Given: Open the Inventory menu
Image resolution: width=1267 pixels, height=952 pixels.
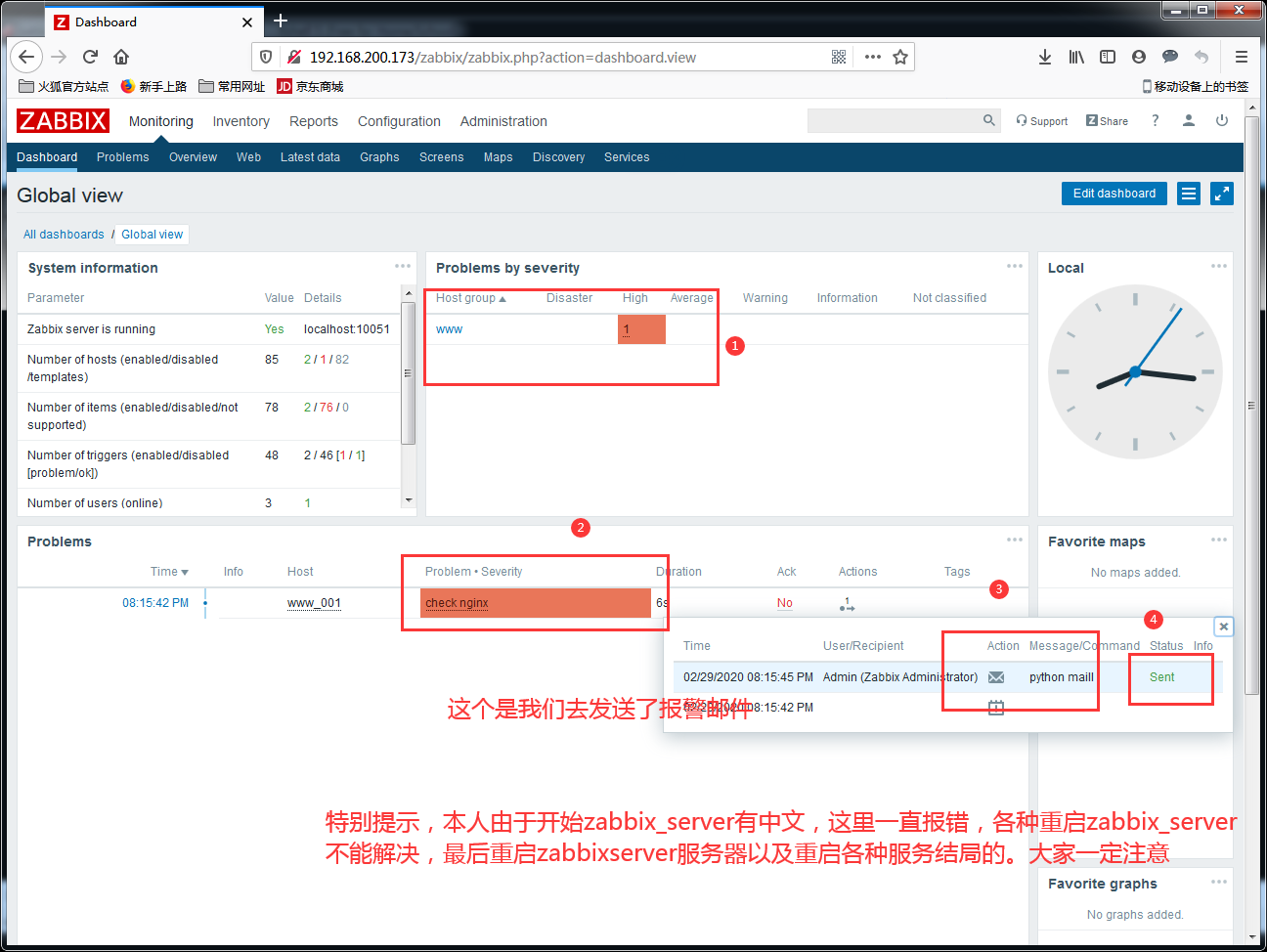Looking at the screenshot, I should (240, 121).
